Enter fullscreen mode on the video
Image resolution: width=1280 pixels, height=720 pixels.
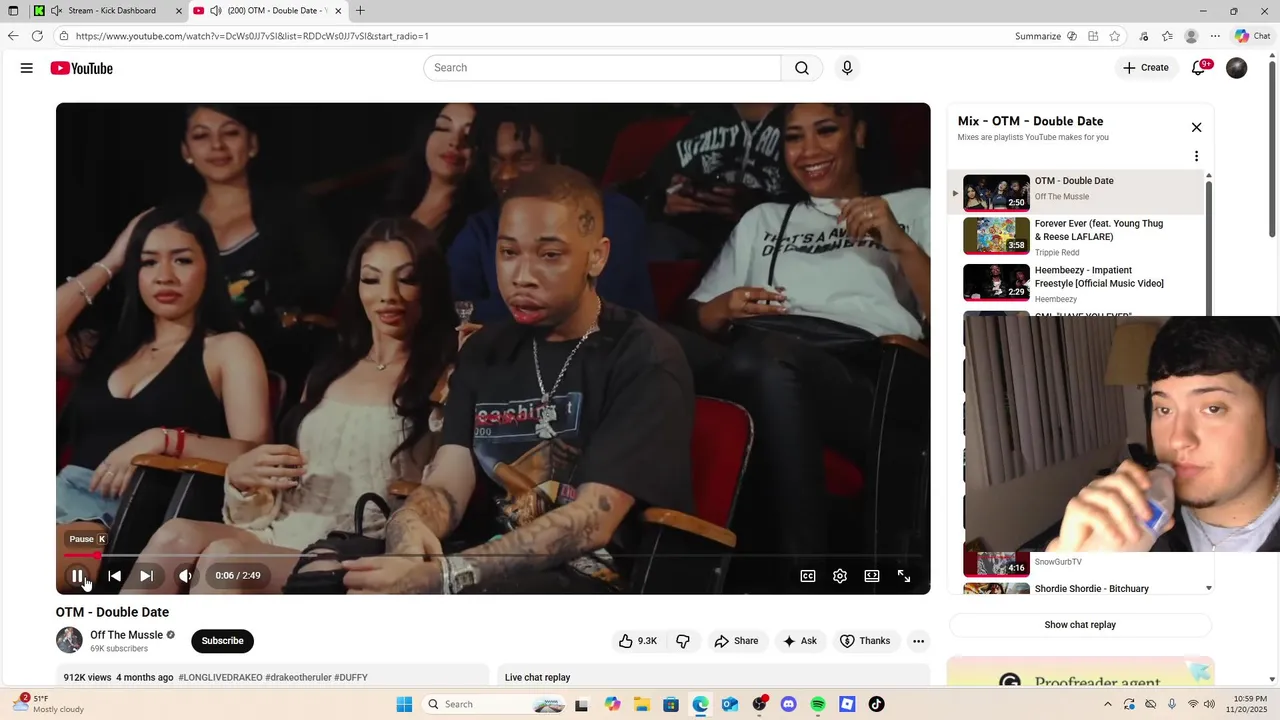904,576
